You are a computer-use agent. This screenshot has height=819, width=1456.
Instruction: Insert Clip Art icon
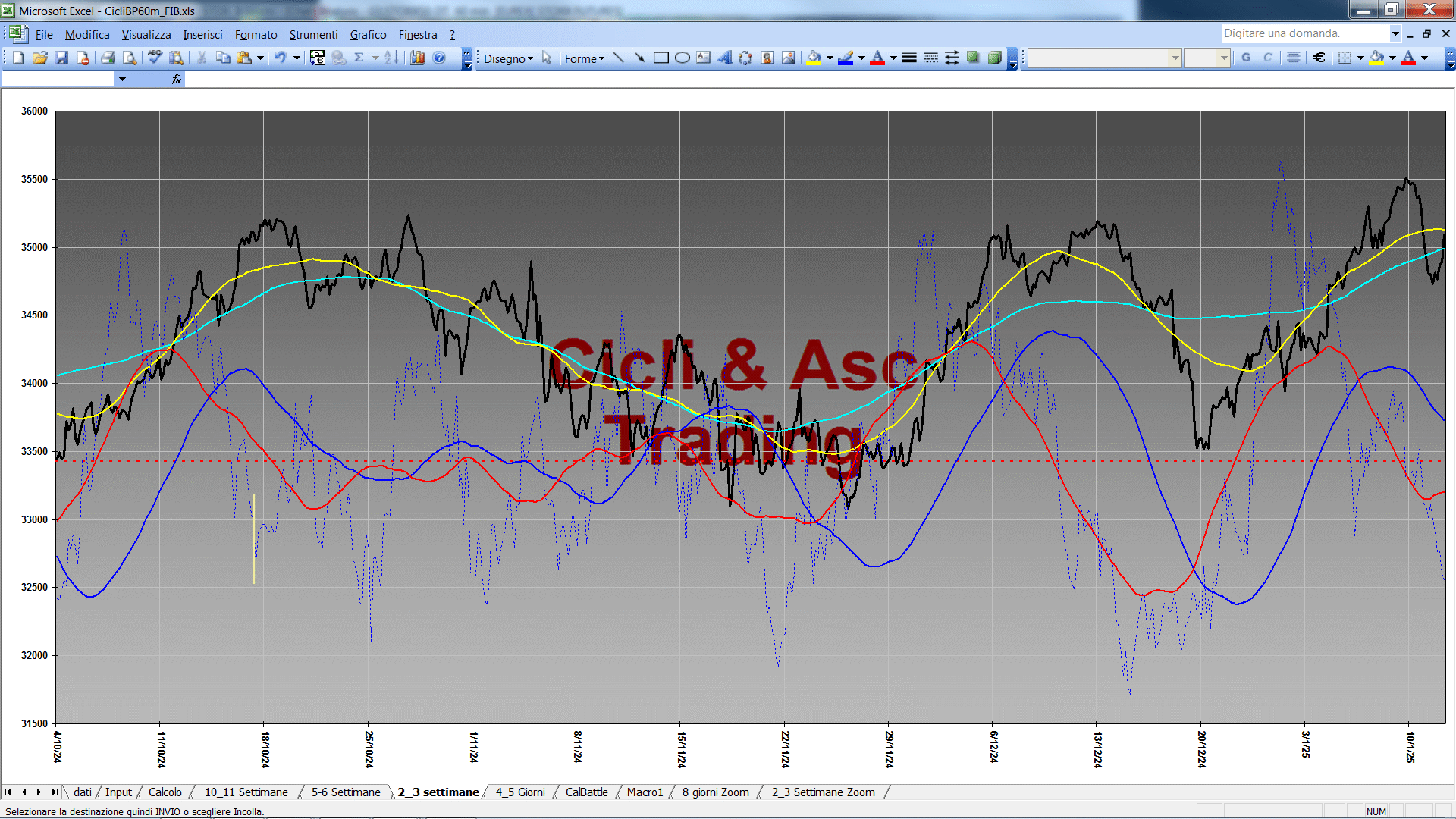tap(767, 58)
